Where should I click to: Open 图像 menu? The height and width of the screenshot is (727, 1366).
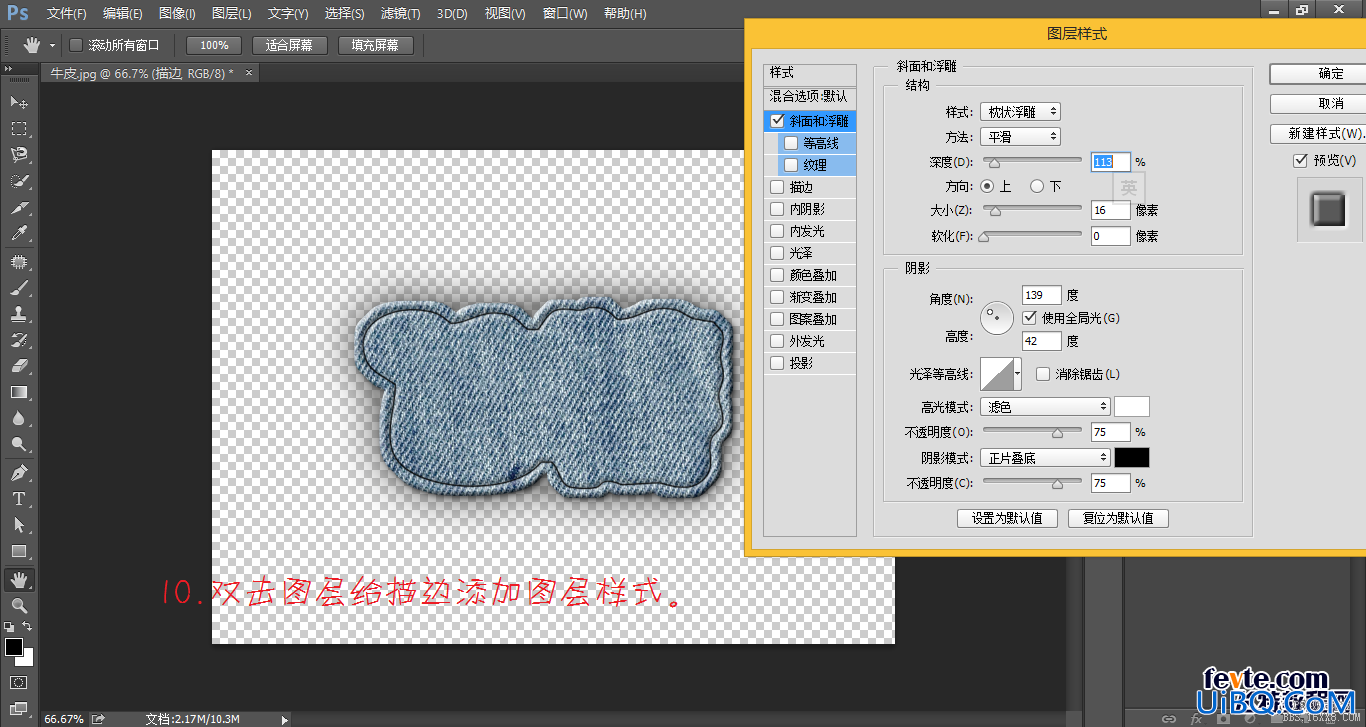[177, 14]
